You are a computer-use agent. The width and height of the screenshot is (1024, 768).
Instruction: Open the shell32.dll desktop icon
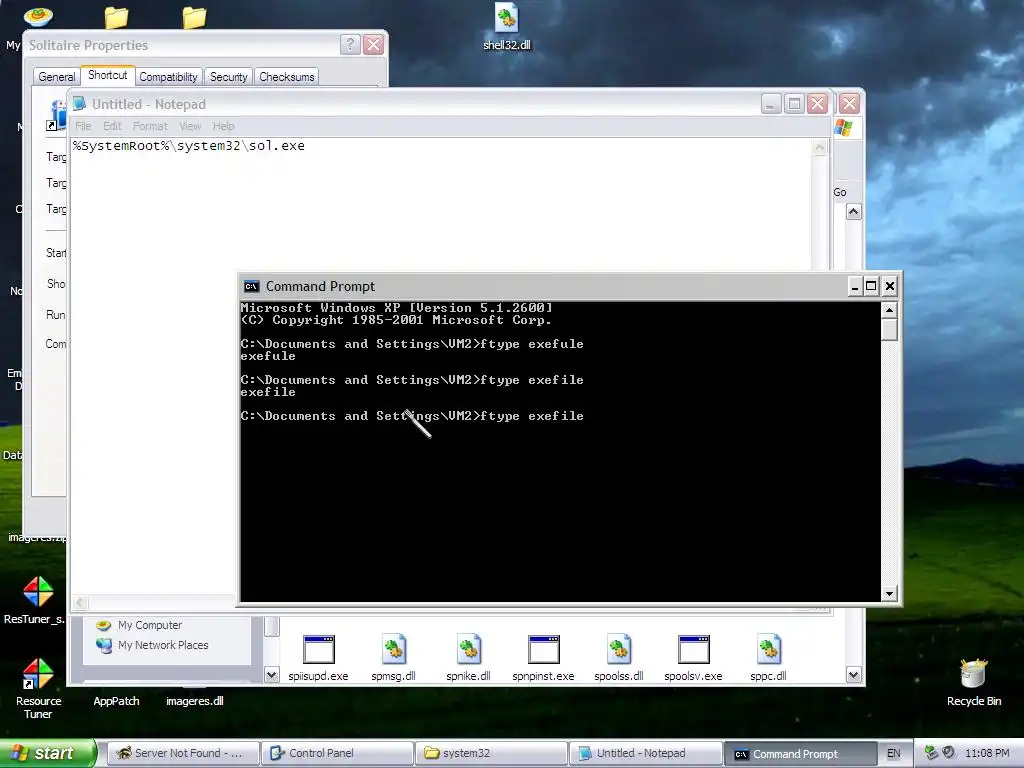click(x=506, y=27)
